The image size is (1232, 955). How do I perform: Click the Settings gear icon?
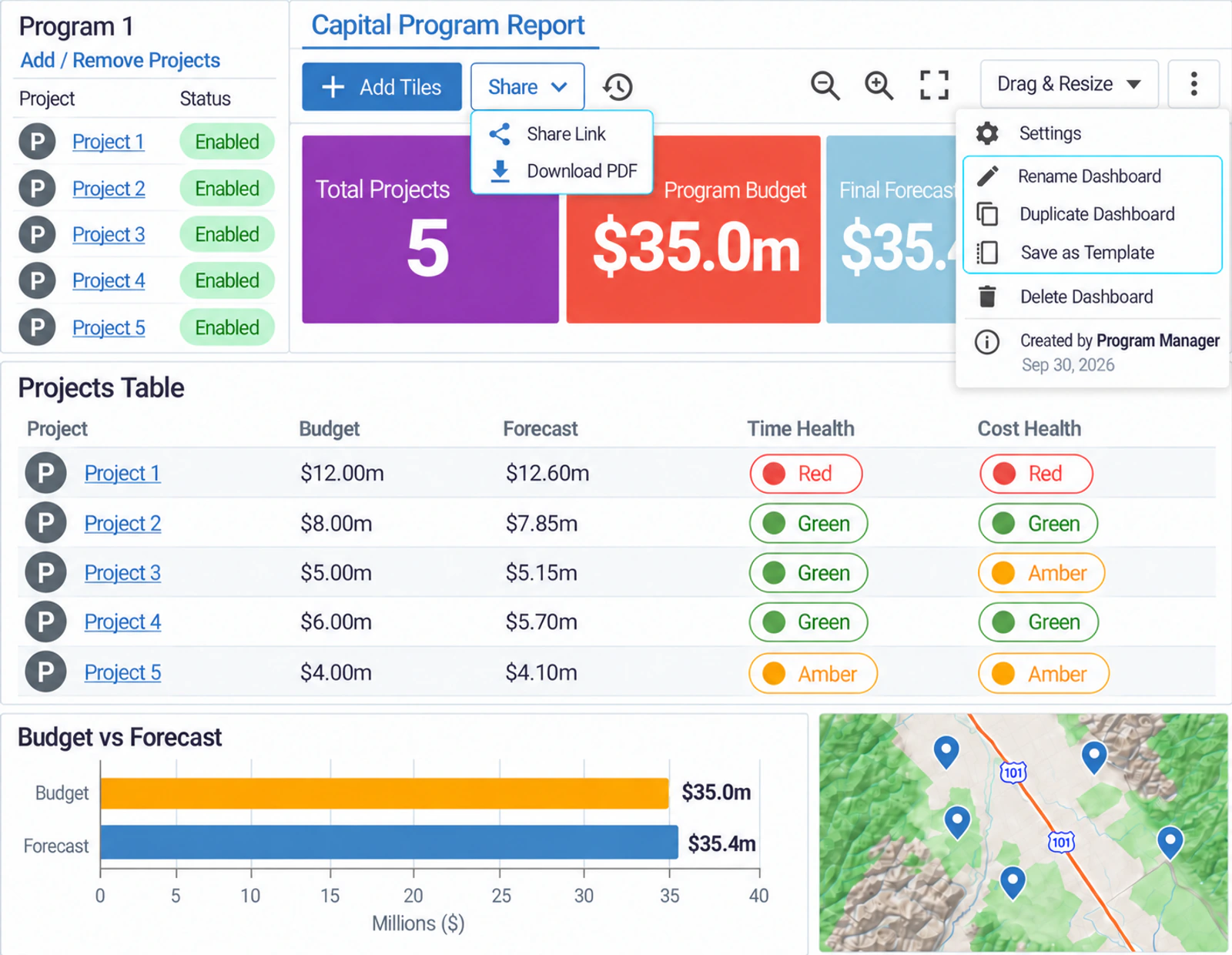click(x=987, y=133)
